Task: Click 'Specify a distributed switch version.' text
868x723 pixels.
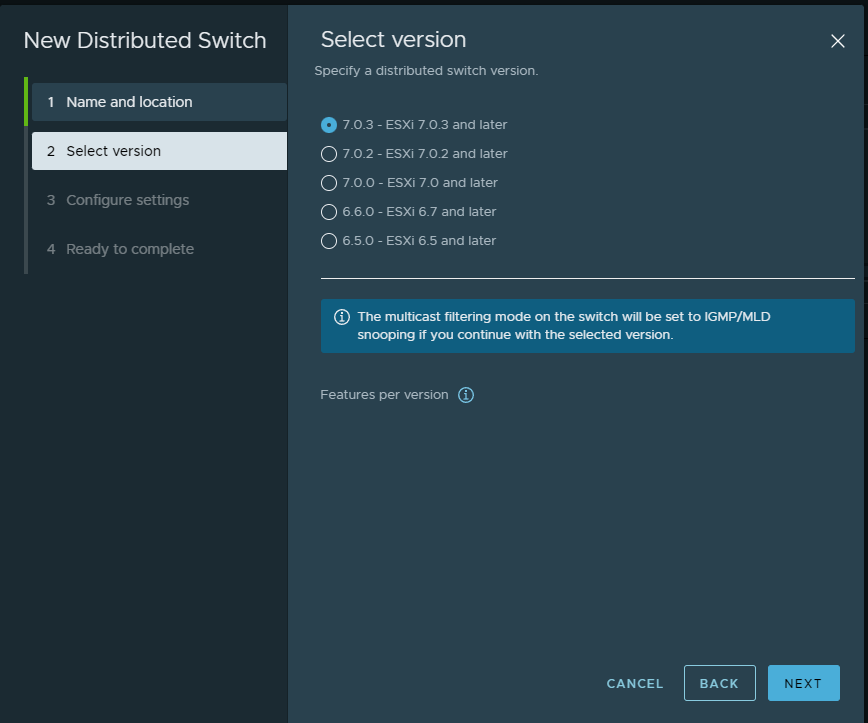Action: (x=426, y=71)
